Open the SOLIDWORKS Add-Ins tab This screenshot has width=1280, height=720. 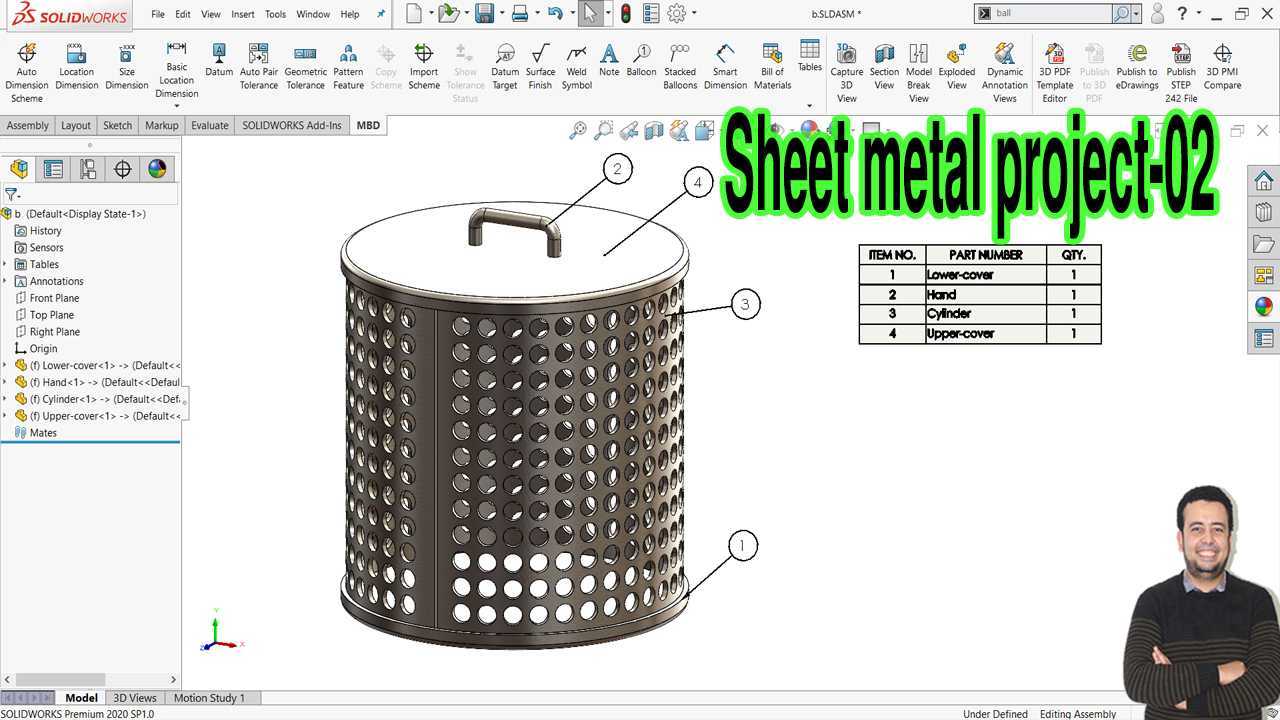click(292, 125)
